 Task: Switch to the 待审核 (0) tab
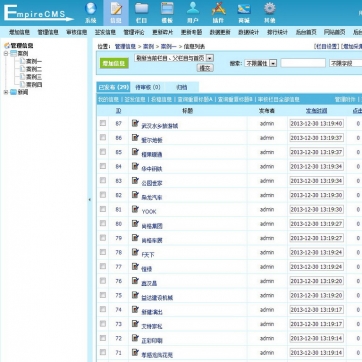click(x=148, y=87)
